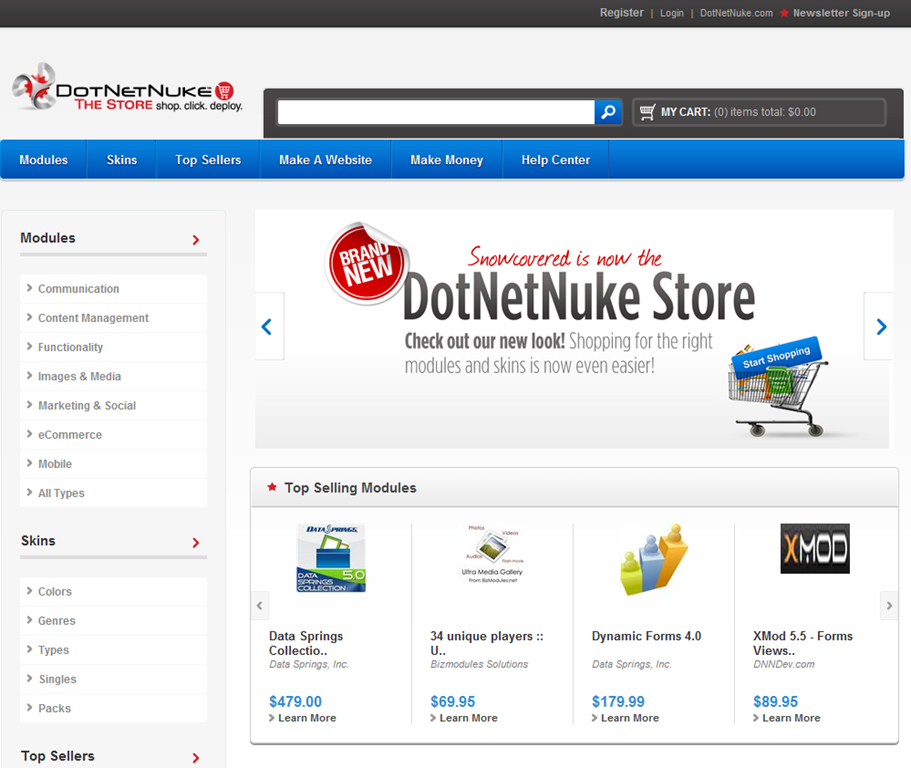
Task: Browse skins by Colors
Action: [113, 591]
